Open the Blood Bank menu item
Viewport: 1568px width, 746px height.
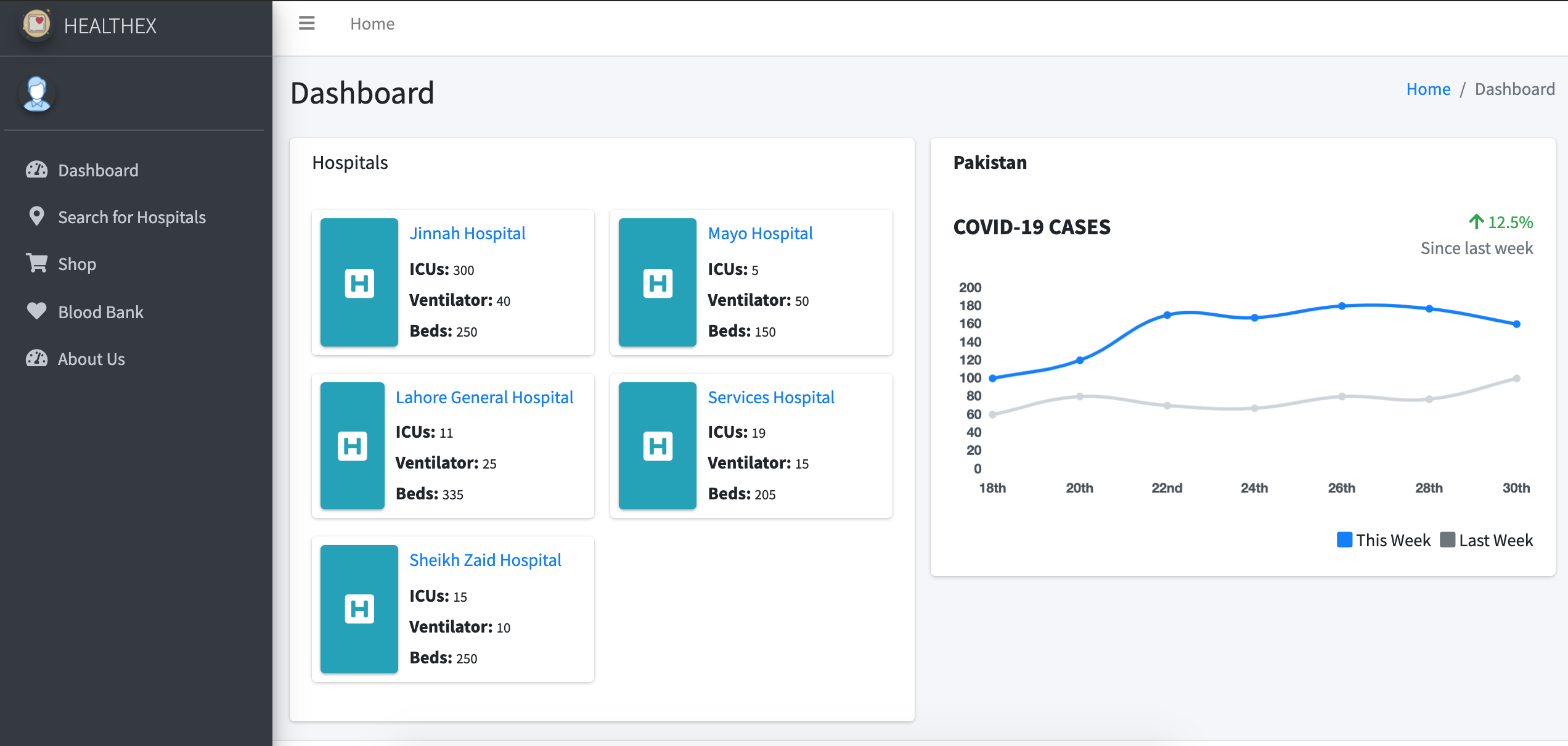point(100,312)
